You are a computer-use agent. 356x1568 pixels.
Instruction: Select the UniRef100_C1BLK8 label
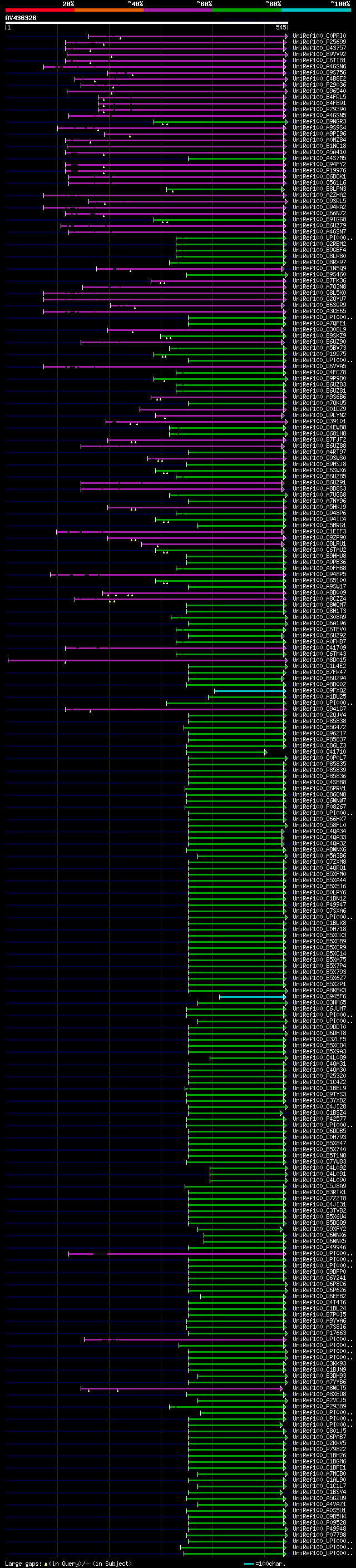(x=319, y=923)
